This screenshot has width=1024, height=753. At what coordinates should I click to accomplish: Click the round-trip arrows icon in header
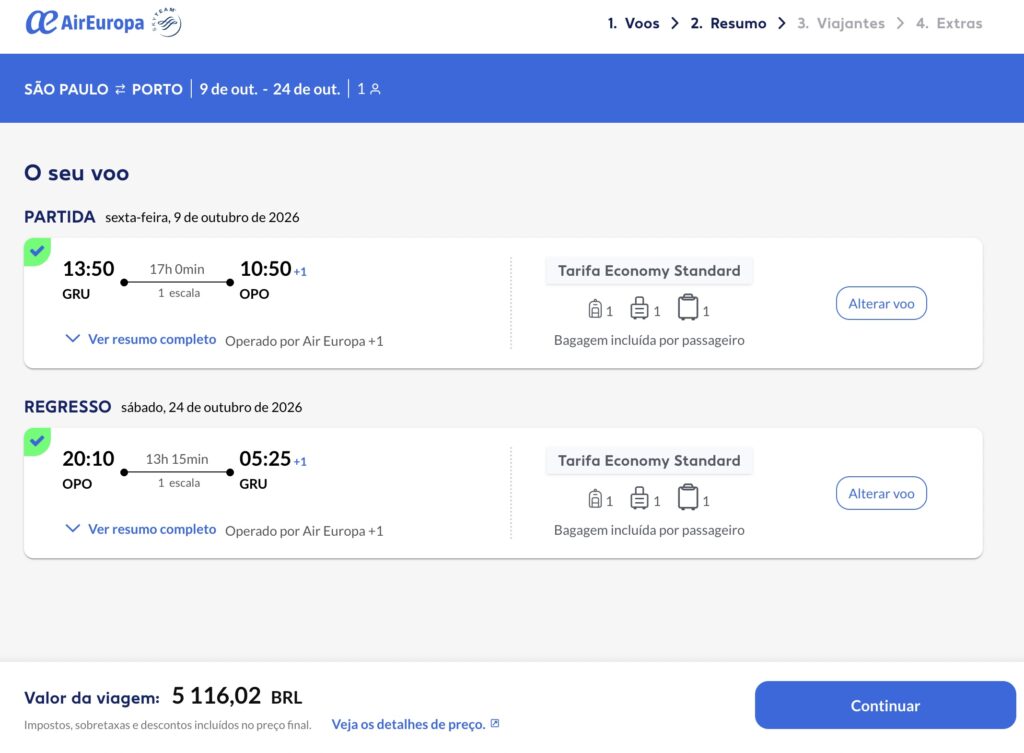click(120, 89)
